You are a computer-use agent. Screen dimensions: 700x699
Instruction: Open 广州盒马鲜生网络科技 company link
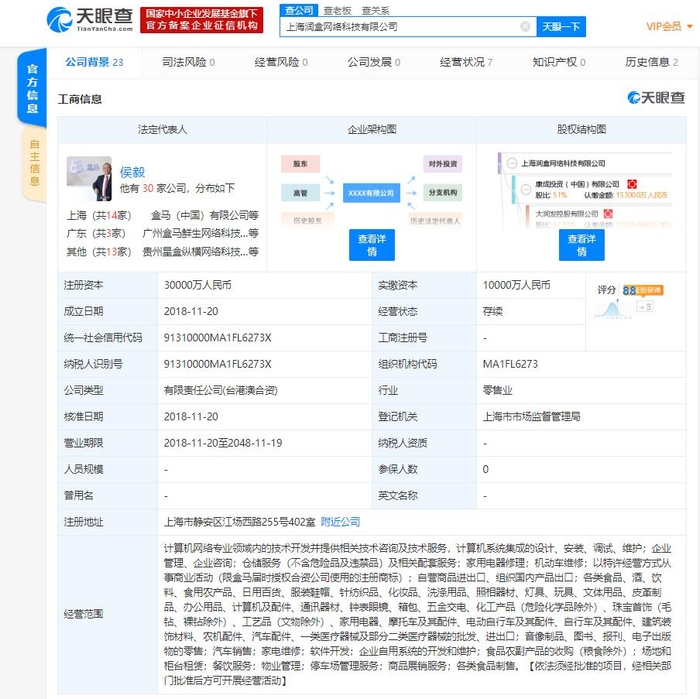click(200, 233)
